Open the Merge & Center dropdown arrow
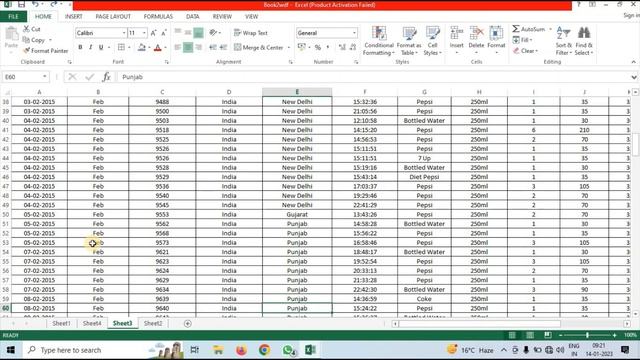 click(289, 47)
